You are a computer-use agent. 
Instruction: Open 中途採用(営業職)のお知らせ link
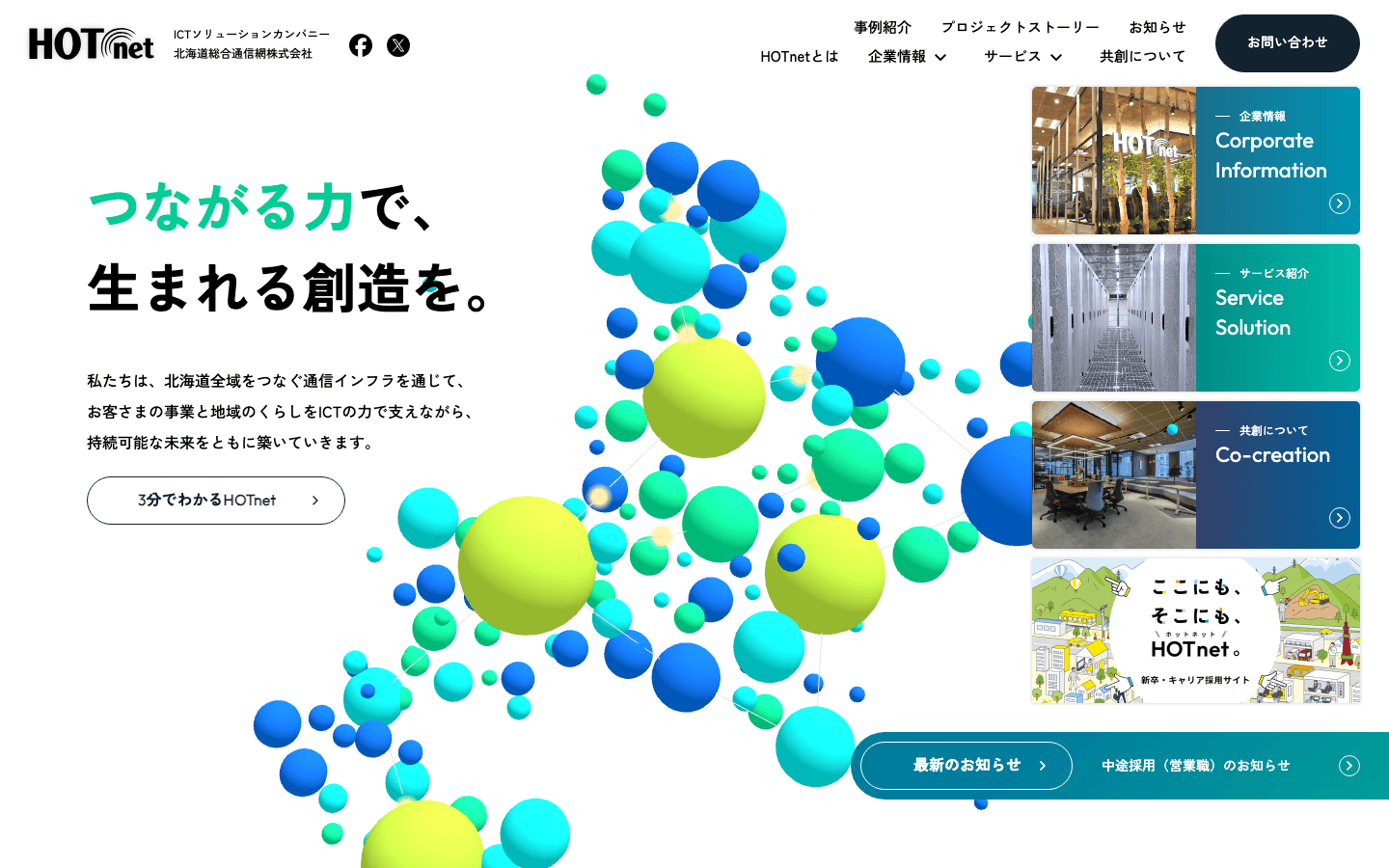click(1196, 766)
